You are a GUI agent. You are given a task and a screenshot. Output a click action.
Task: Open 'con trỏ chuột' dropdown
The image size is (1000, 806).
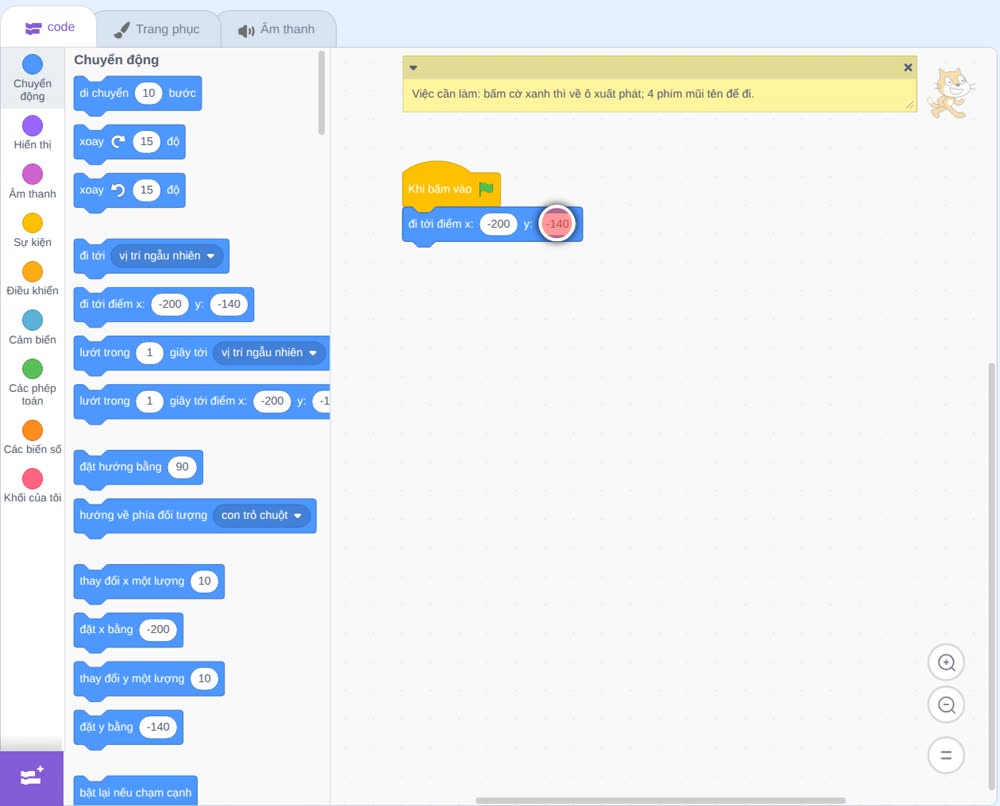point(262,515)
